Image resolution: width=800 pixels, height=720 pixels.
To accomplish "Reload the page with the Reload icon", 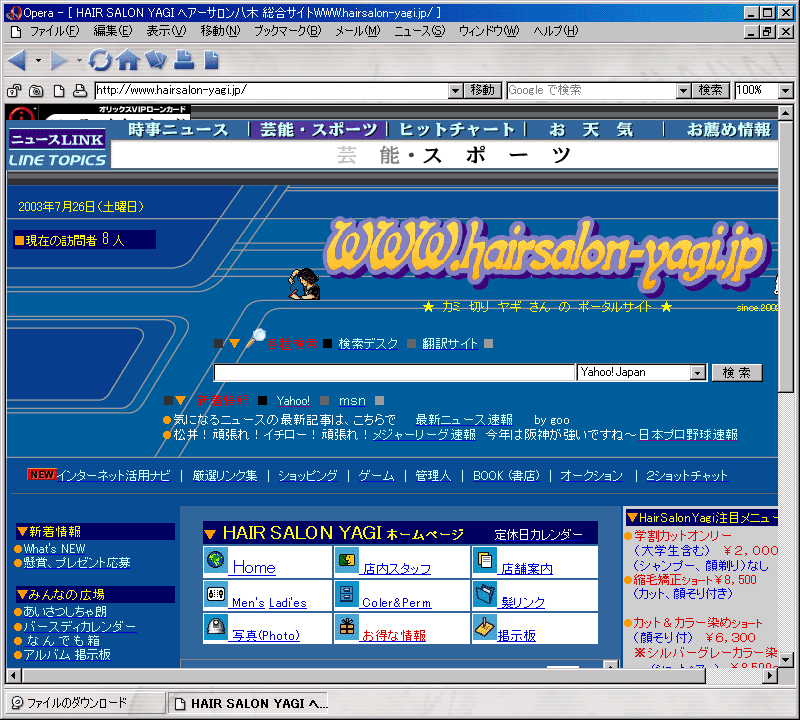I will click(x=99, y=60).
